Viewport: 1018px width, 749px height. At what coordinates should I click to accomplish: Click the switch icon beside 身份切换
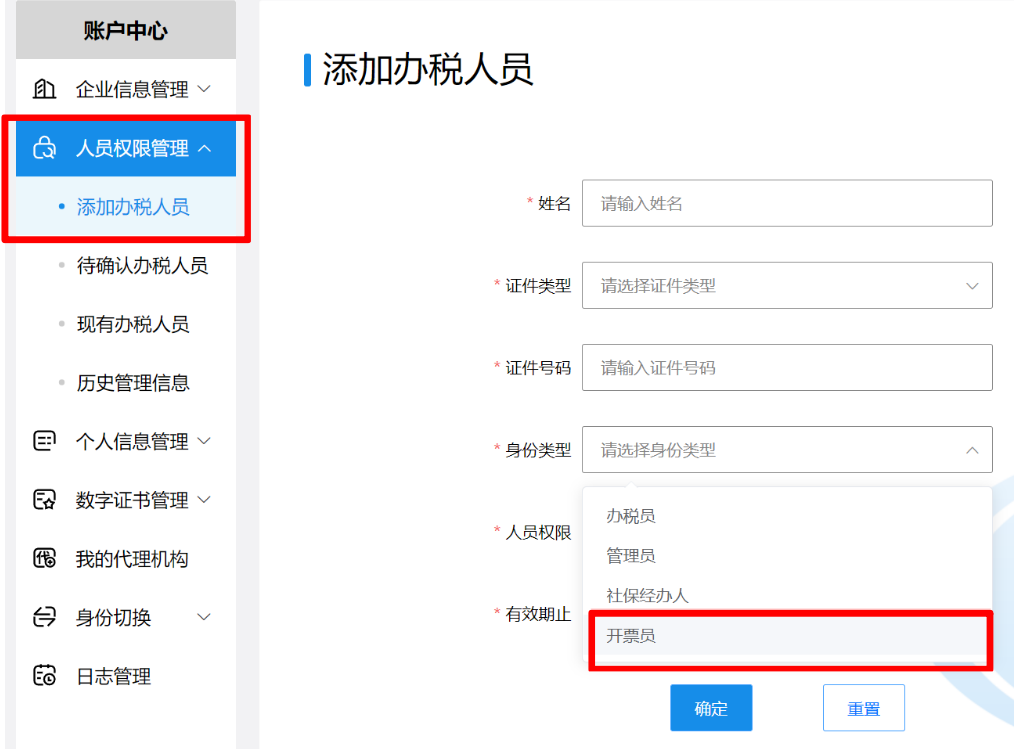(x=44, y=617)
